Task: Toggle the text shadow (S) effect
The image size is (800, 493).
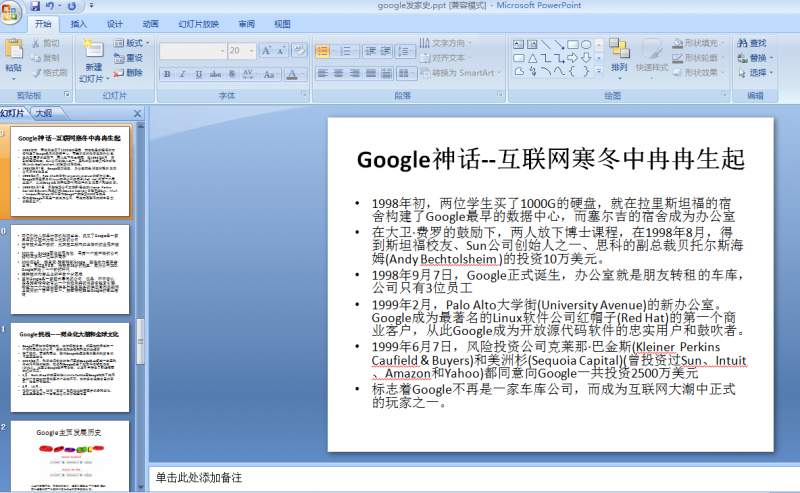Action: pos(232,74)
